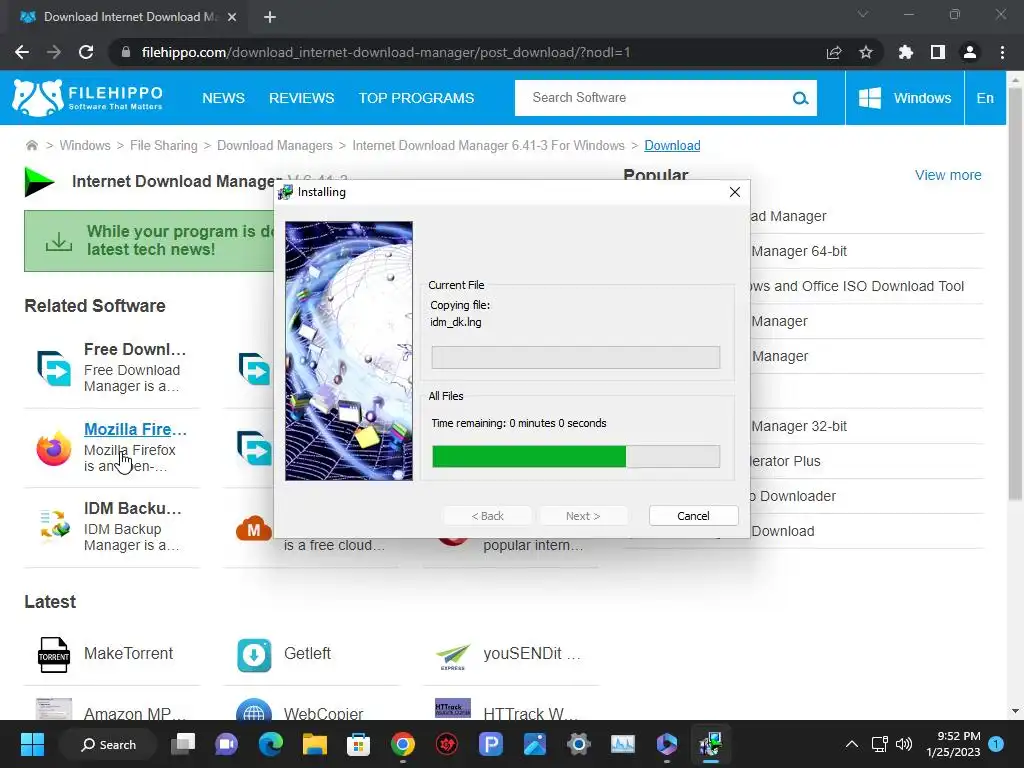1024x768 pixels.
Task: Open the En language selector
Action: [x=985, y=98]
